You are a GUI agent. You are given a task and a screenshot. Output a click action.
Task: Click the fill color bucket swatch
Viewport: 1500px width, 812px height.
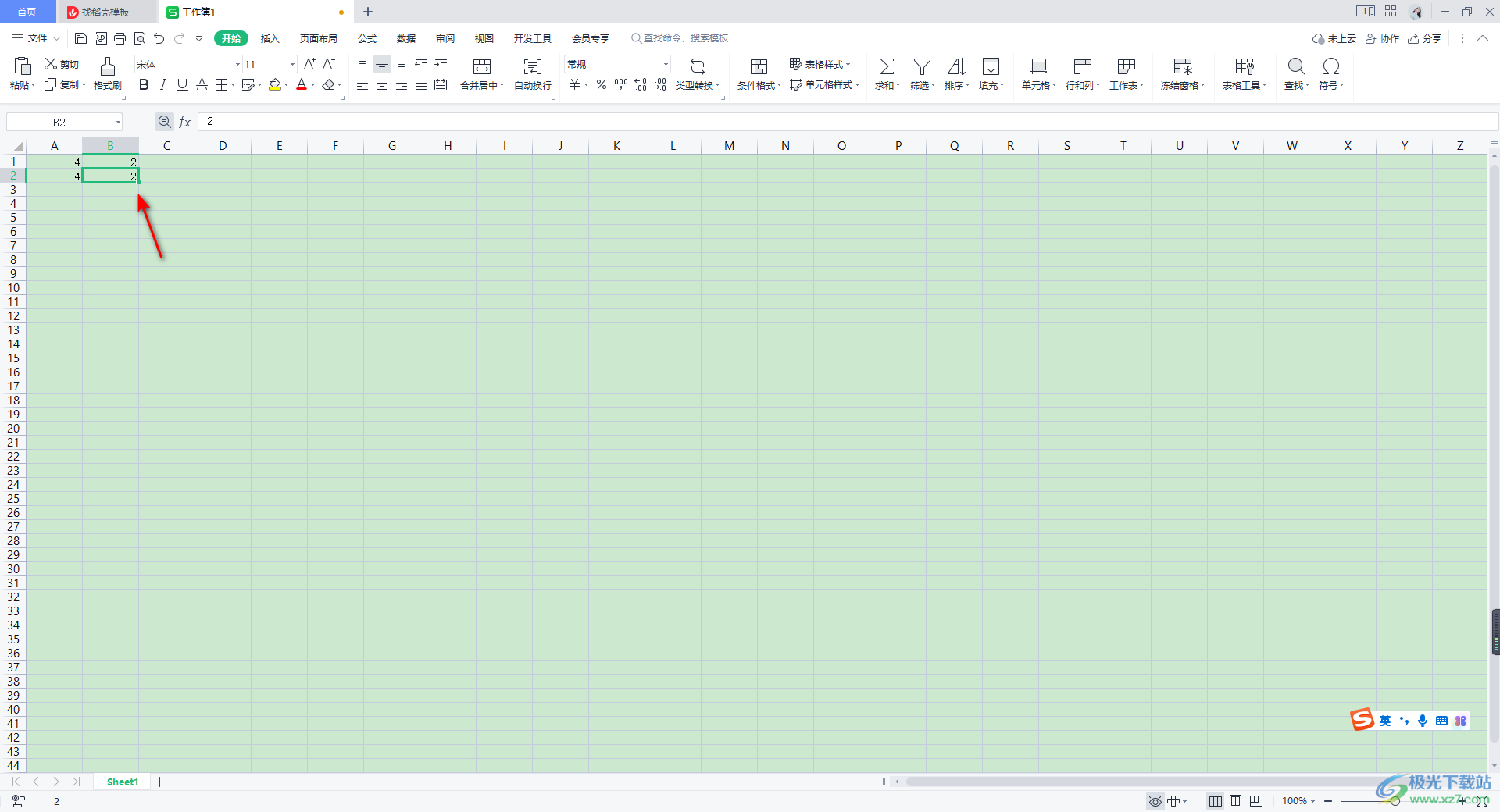coord(274,84)
